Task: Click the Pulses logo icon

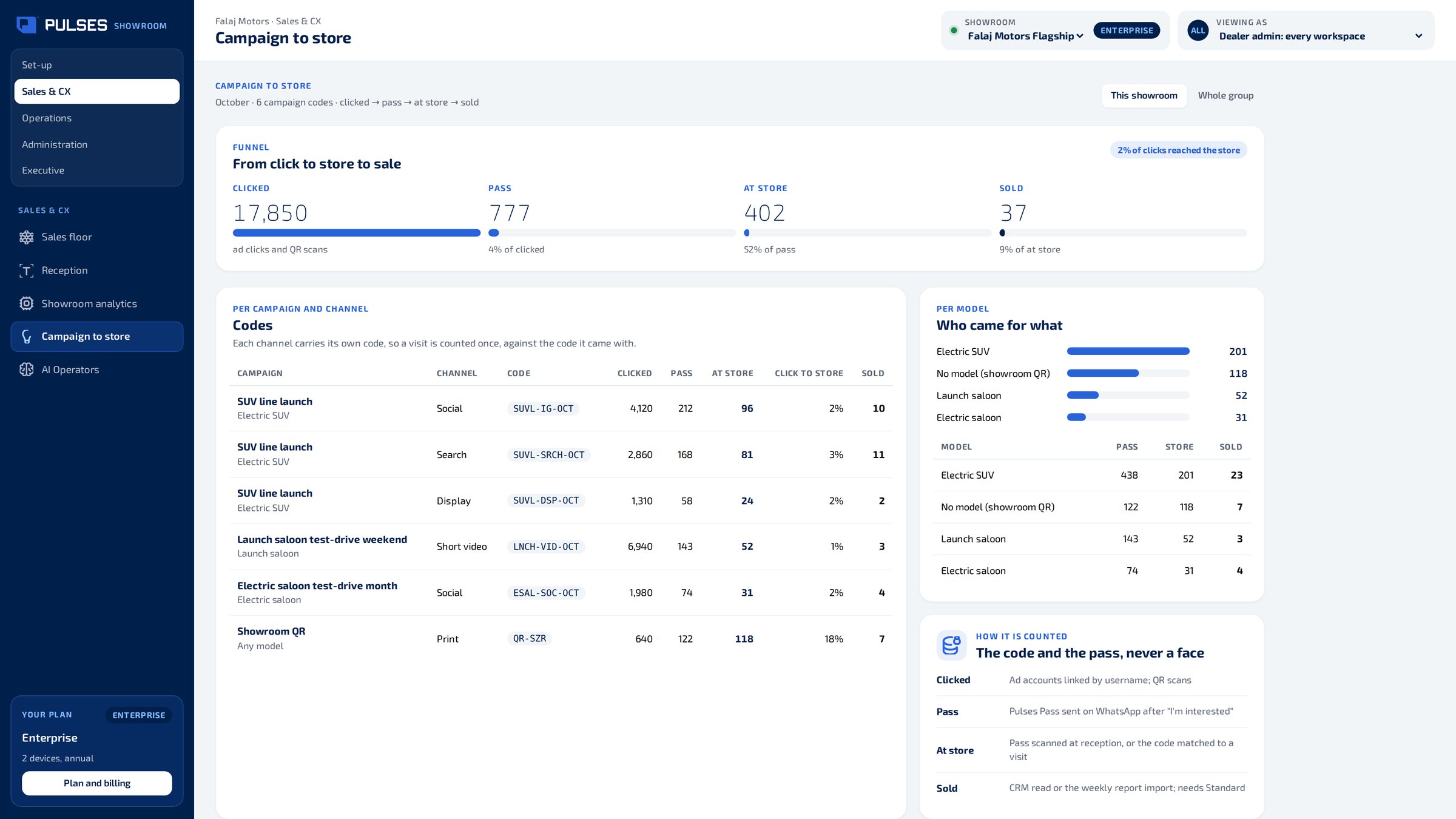Action: tap(26, 25)
